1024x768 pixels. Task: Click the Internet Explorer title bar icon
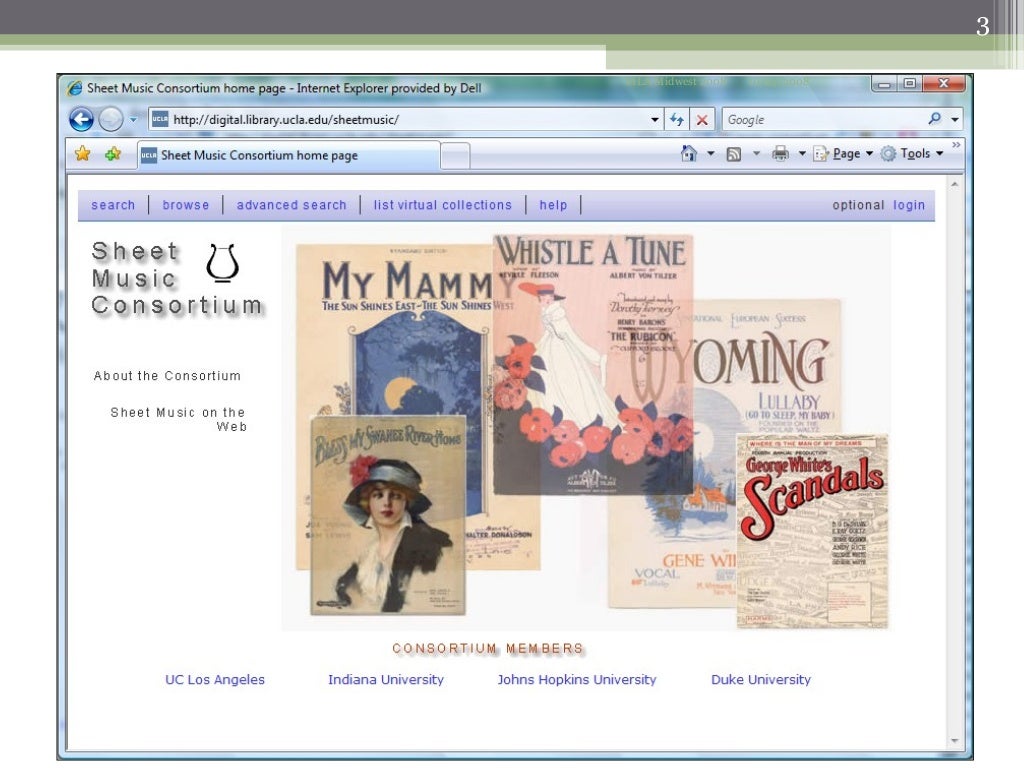pos(74,88)
